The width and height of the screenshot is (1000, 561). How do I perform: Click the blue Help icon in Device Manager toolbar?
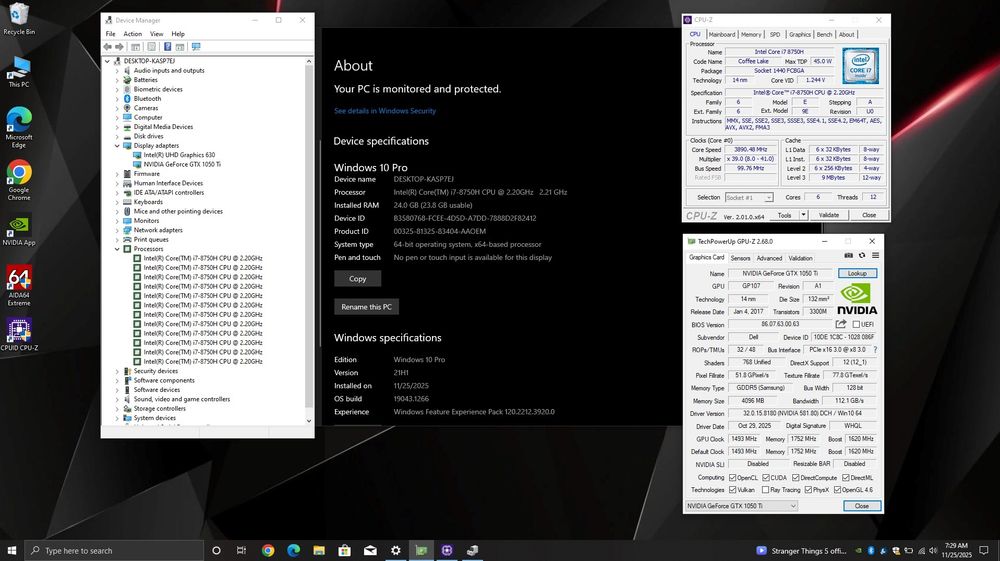pyautogui.click(x=167, y=47)
